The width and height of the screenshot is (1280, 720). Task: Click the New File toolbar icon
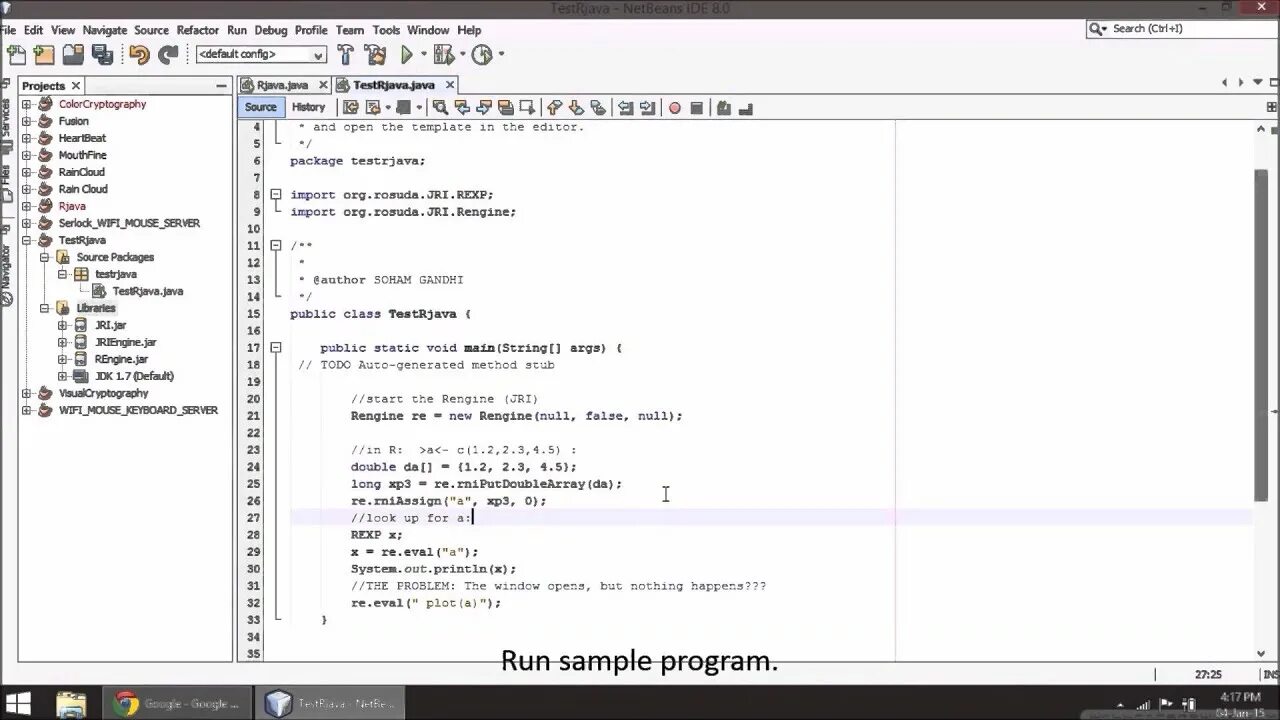click(x=16, y=55)
